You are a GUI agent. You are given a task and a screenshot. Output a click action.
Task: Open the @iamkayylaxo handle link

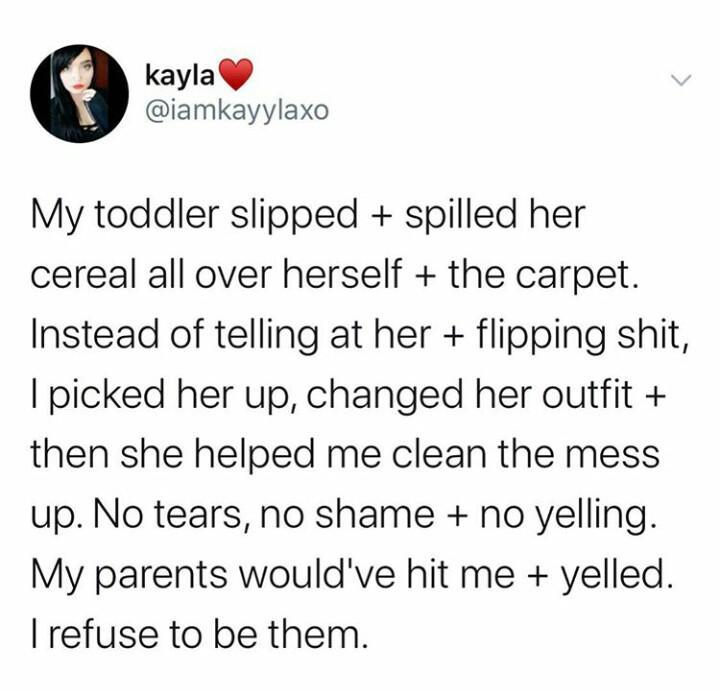click(x=237, y=111)
